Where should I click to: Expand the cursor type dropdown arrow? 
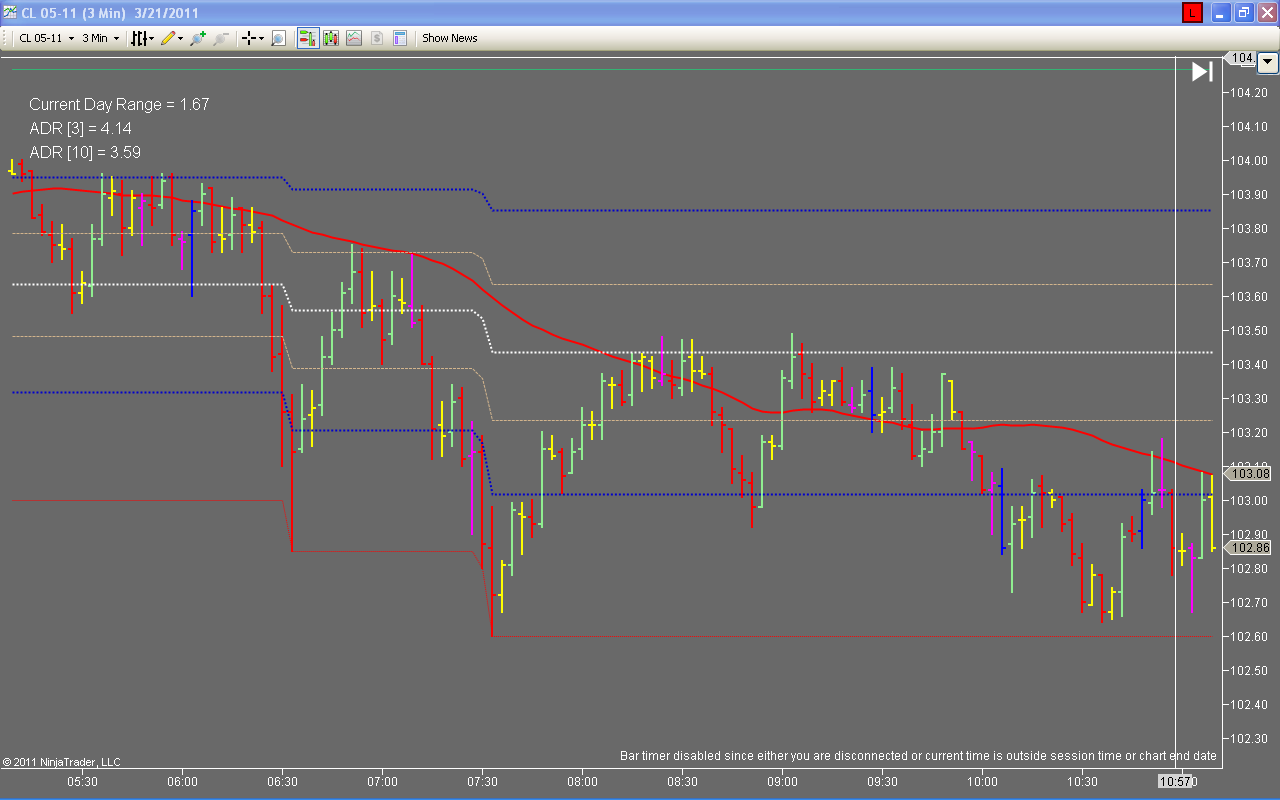(261, 38)
